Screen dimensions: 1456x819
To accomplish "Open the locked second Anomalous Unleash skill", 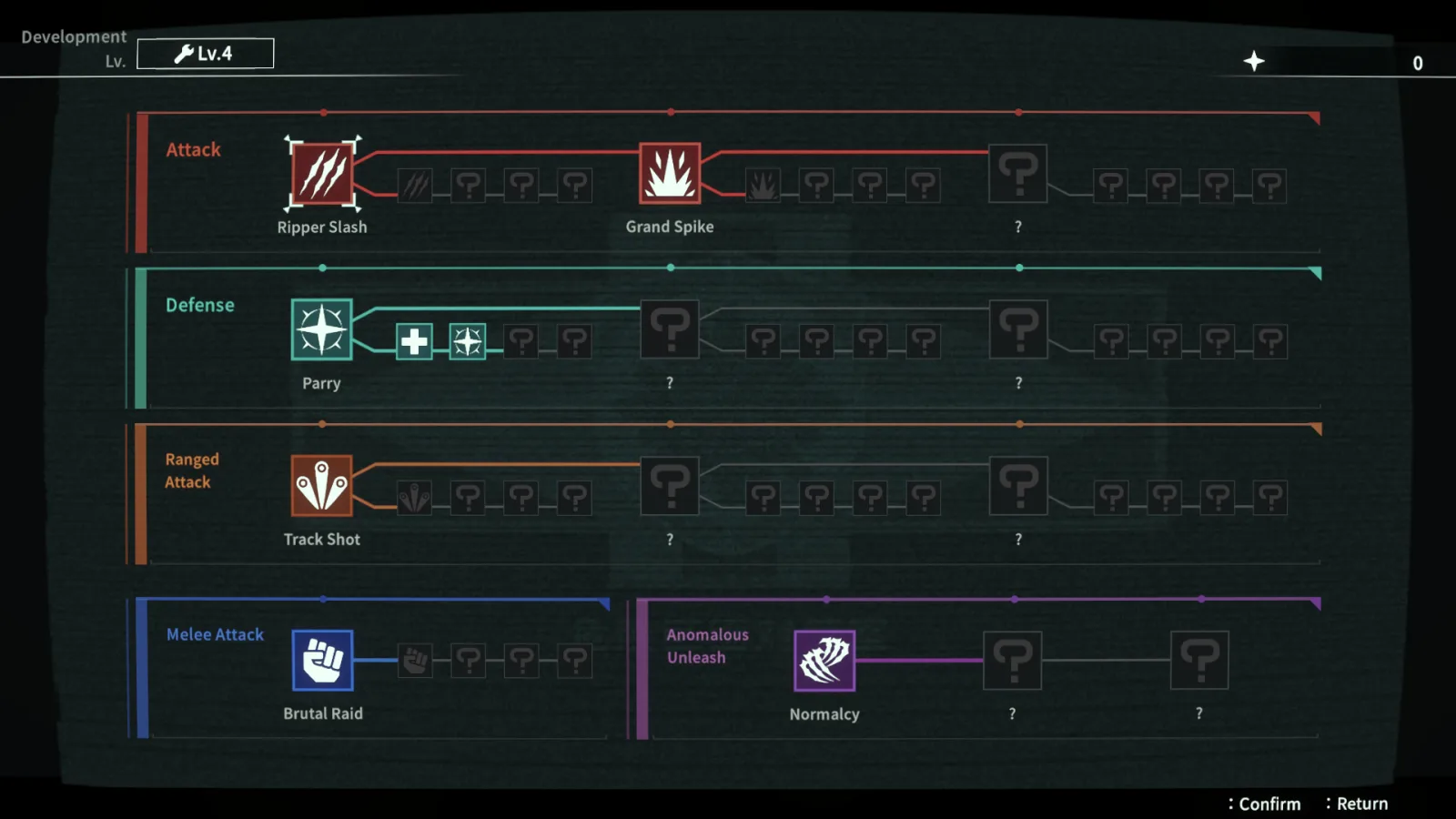I will click(1013, 661).
